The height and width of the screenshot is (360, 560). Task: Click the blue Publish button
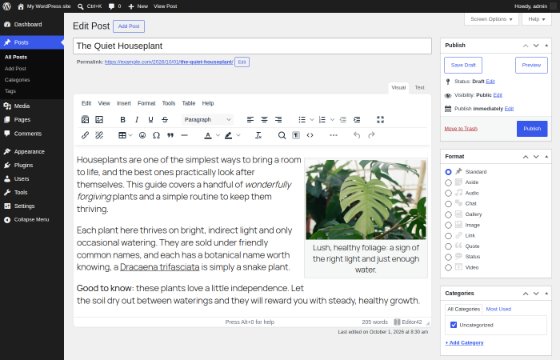pyautogui.click(x=532, y=129)
